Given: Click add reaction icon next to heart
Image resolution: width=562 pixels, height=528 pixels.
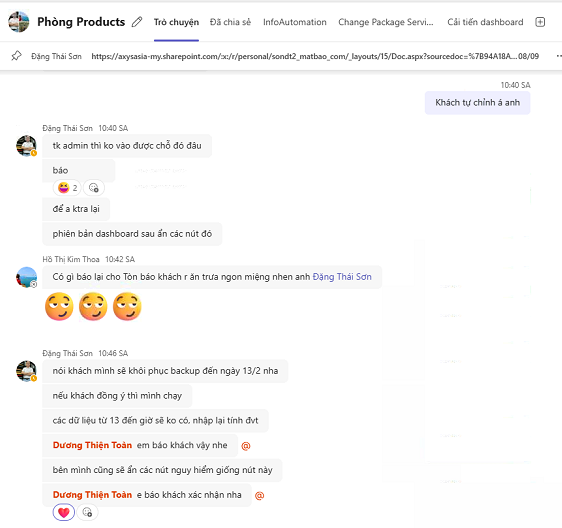Looking at the screenshot, I should pos(87,512).
